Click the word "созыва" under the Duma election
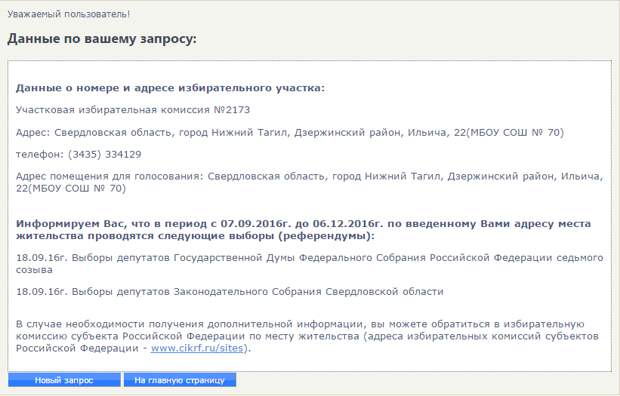Viewport: 620px width, 396px height. point(34,270)
